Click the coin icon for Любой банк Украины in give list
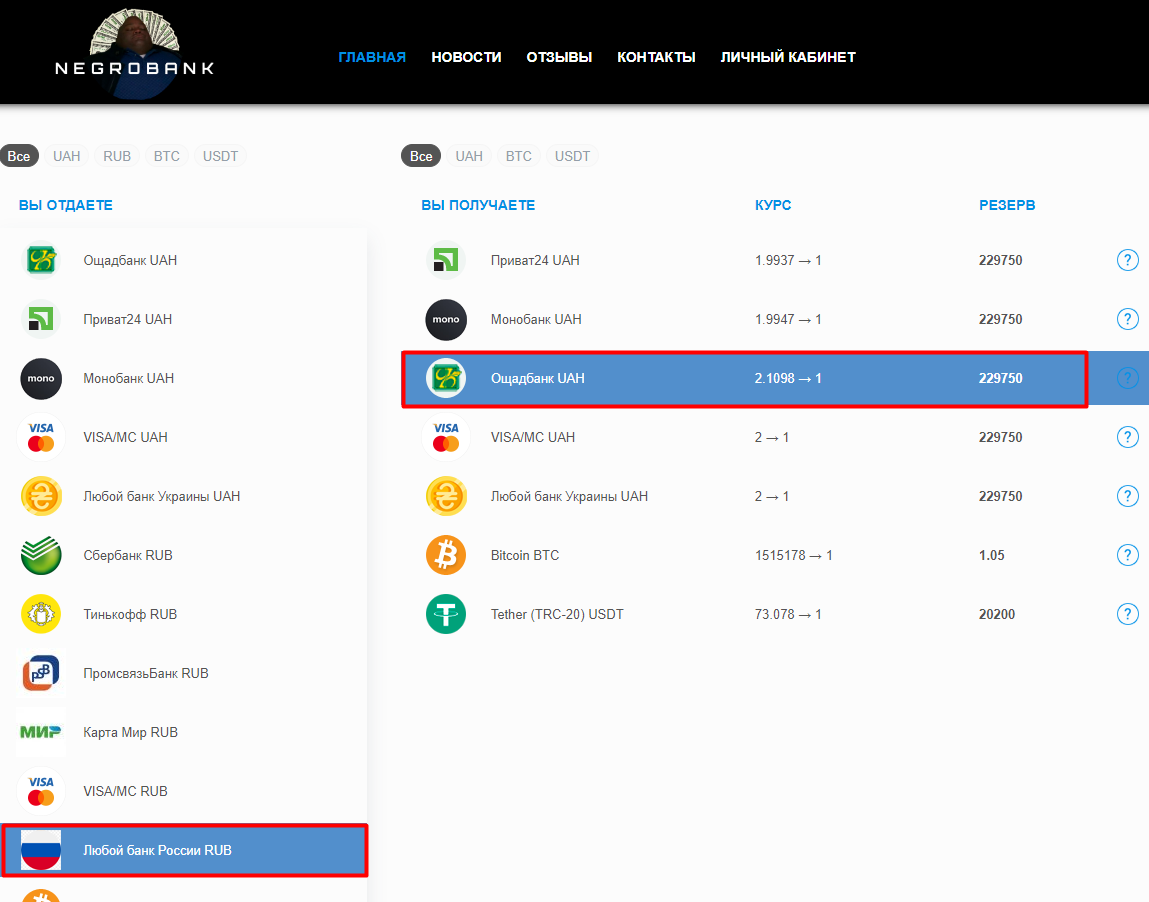Screen dimensions: 1149x902 41,496
